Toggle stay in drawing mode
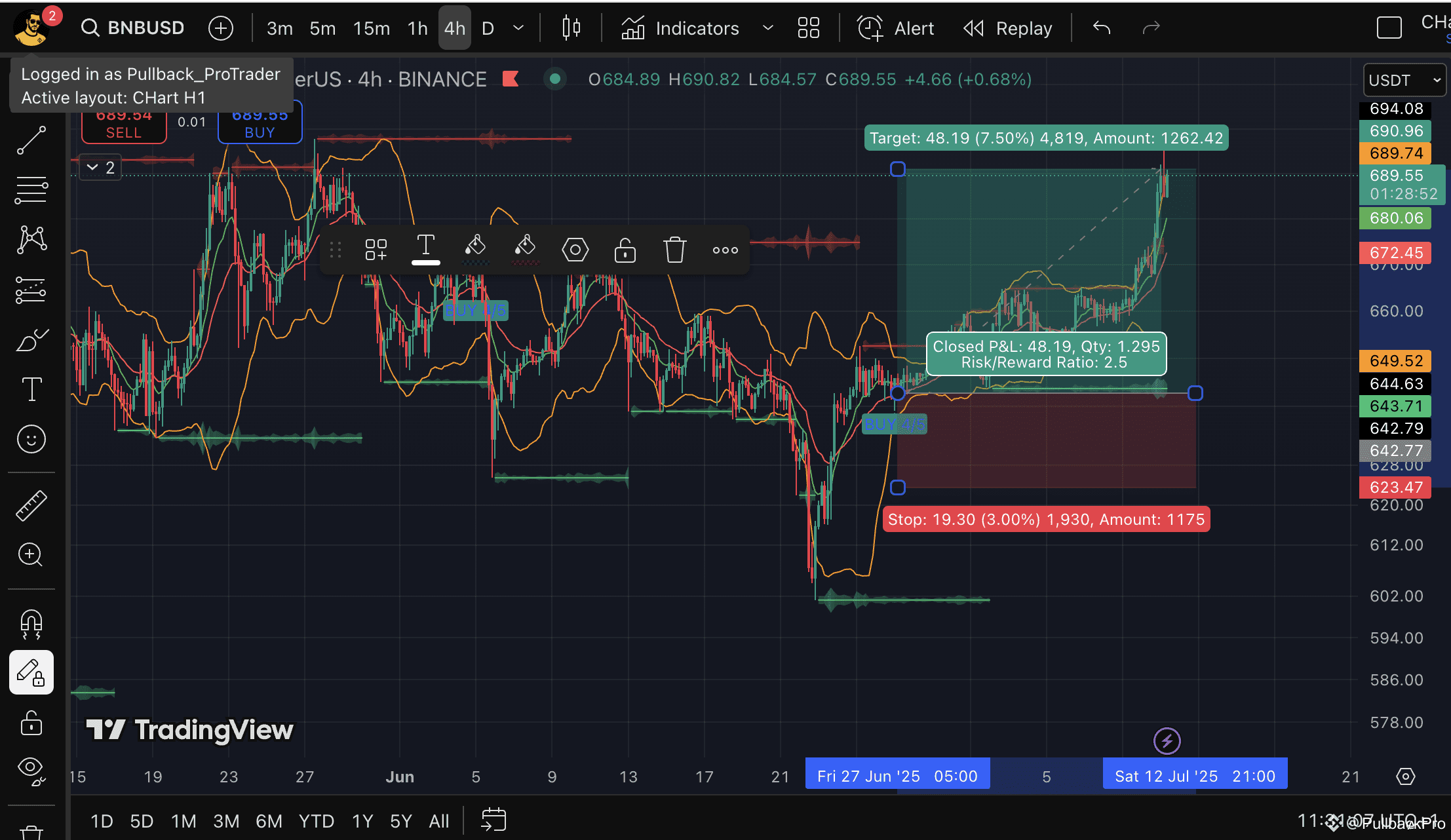Viewport: 1451px width, 840px height. pos(31,672)
